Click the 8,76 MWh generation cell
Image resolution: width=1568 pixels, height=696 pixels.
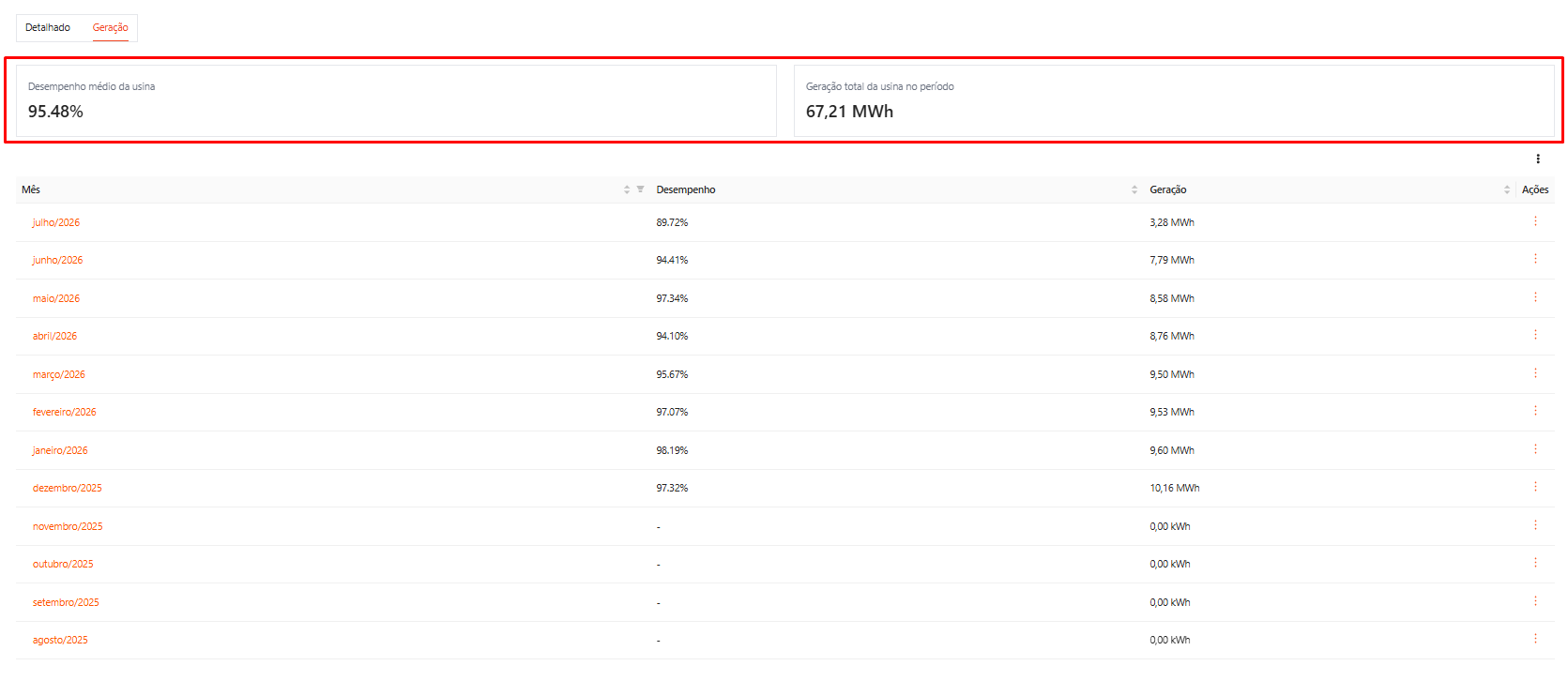(1172, 337)
